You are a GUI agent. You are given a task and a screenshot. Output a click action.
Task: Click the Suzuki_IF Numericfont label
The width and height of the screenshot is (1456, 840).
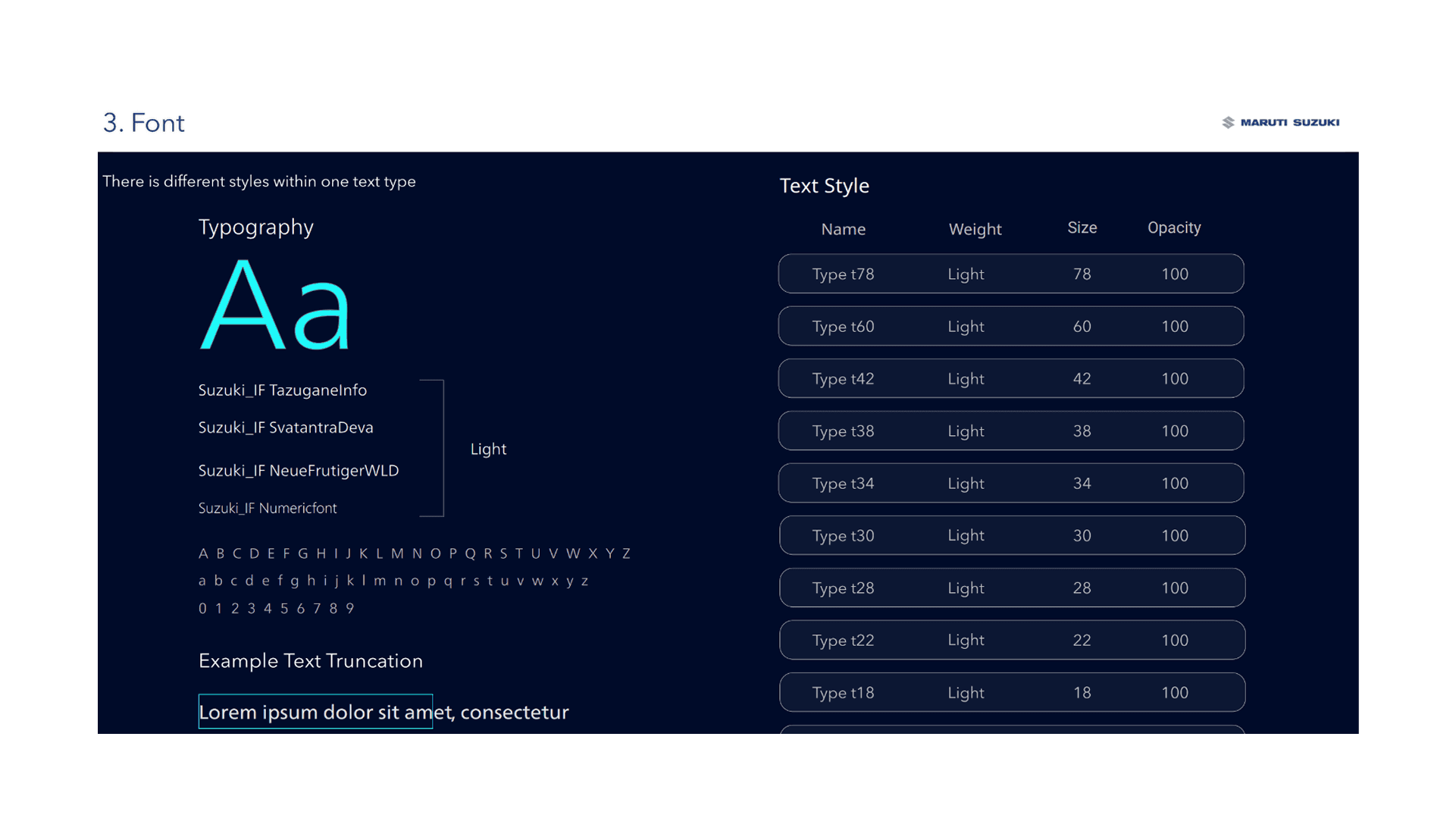point(268,508)
